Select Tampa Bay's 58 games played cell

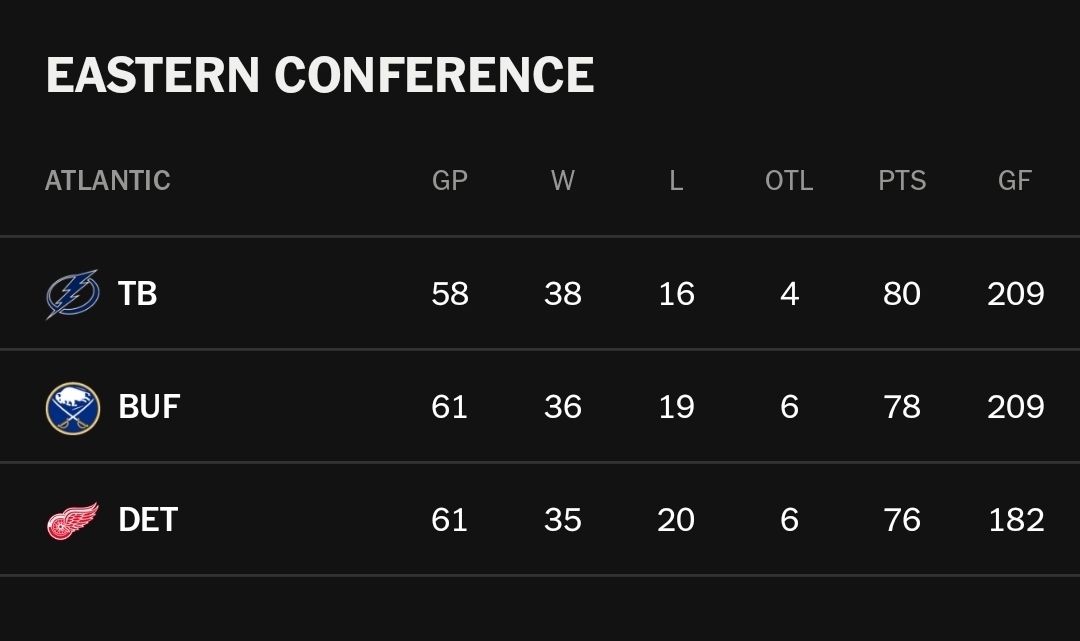tap(450, 294)
